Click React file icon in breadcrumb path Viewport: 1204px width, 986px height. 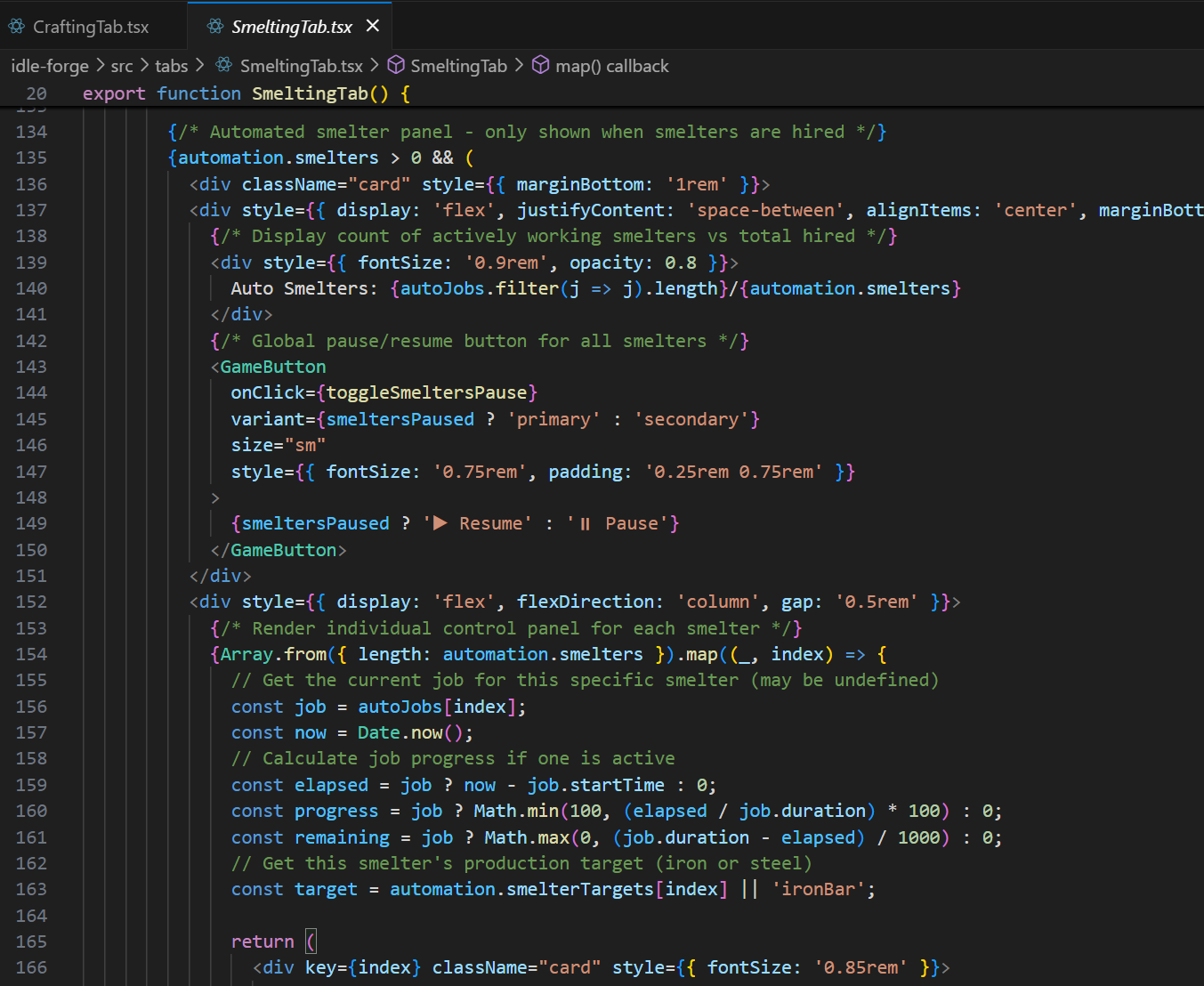tap(224, 65)
